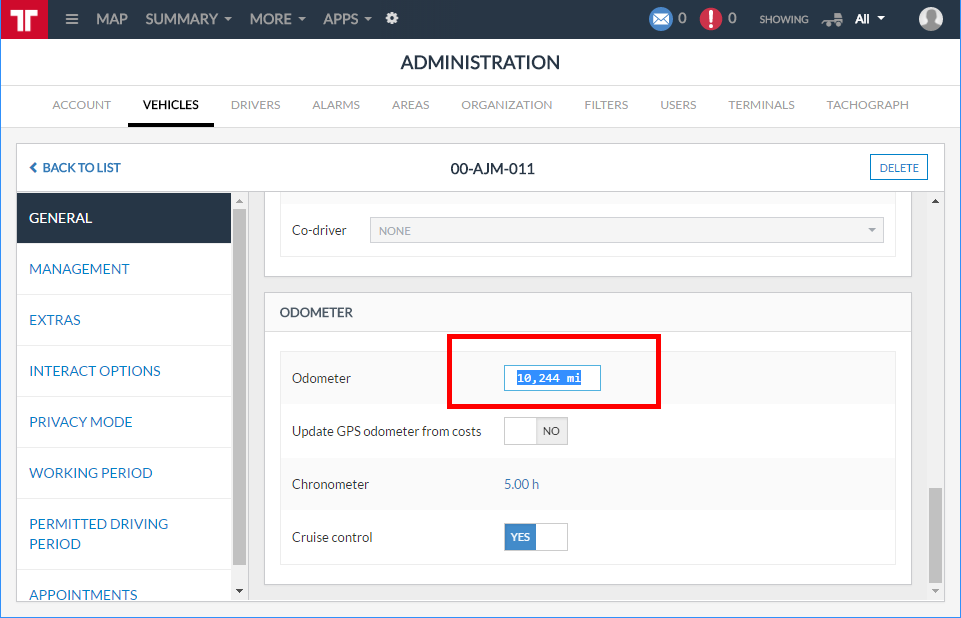Click the sidebar scroll down arrow
This screenshot has width=961, height=618.
238,591
